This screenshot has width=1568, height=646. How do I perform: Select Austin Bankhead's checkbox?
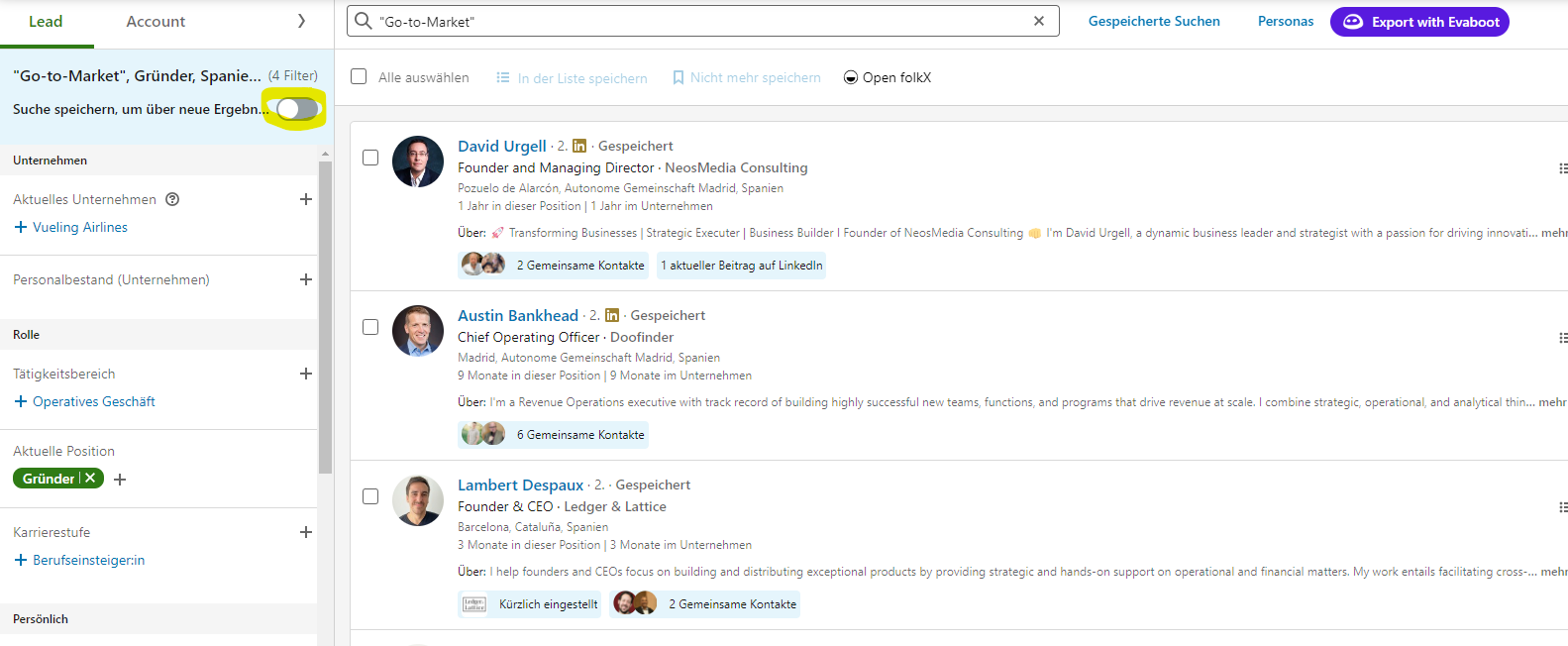pyautogui.click(x=370, y=327)
